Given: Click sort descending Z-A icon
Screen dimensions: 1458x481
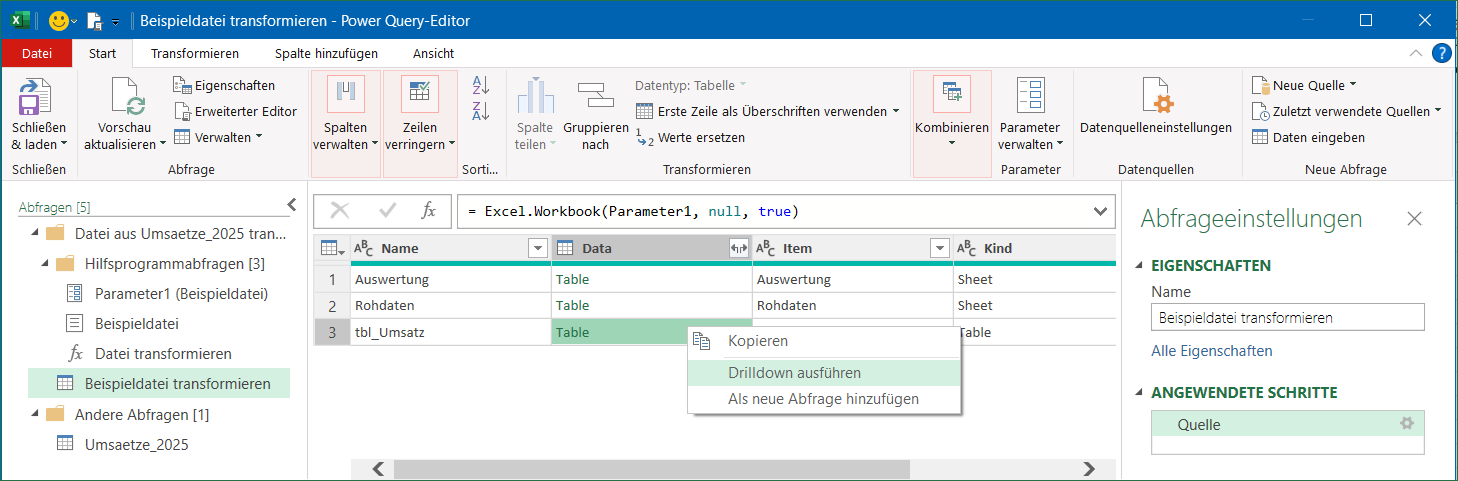Looking at the screenshot, I should (481, 111).
